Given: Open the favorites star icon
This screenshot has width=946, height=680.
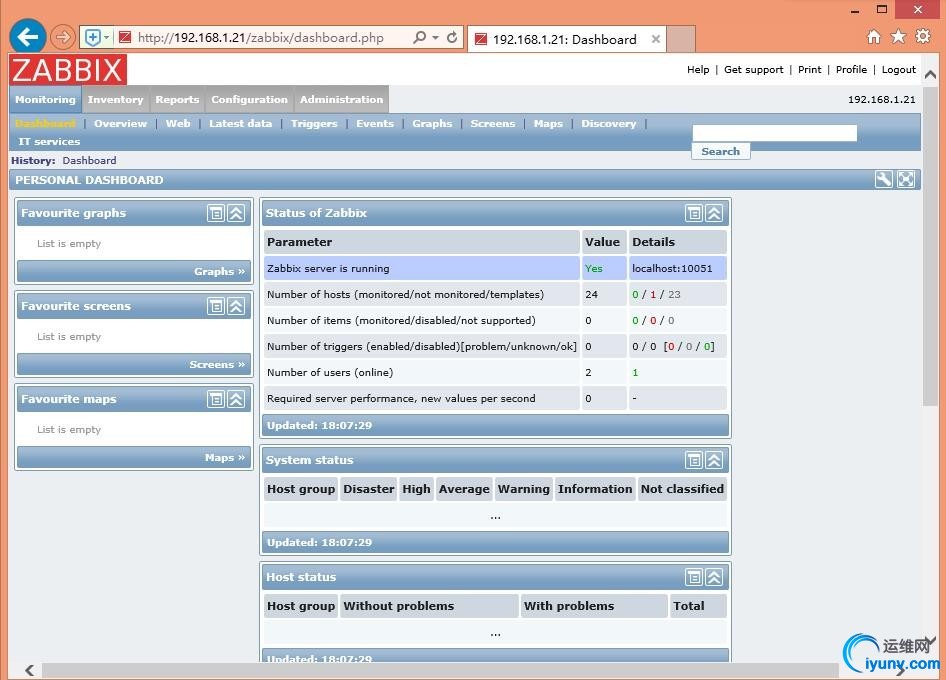Looking at the screenshot, I should (898, 37).
